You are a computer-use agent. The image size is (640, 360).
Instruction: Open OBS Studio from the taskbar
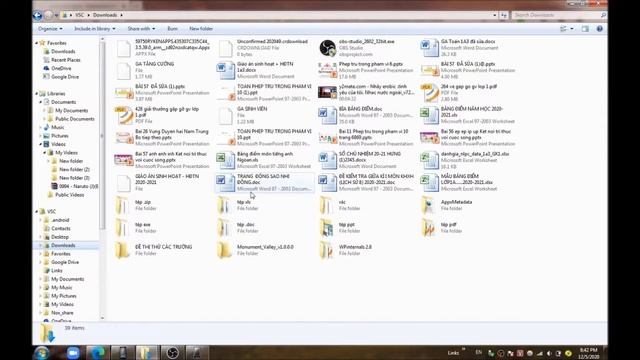click(172, 353)
